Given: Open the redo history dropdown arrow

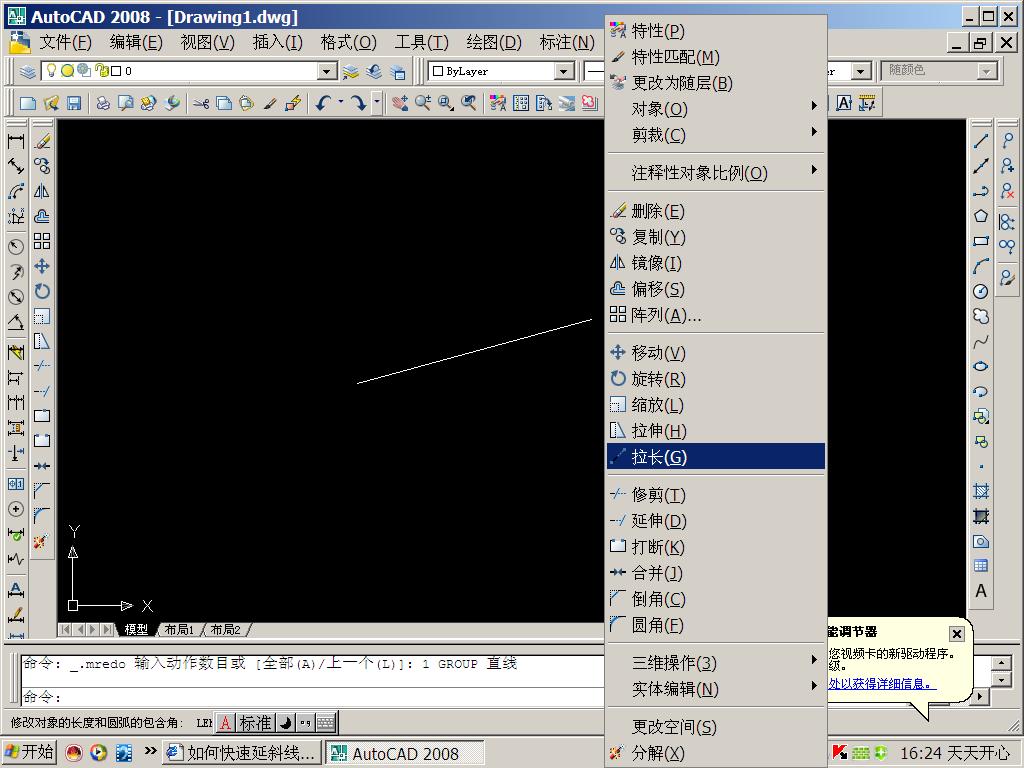Looking at the screenshot, I should pyautogui.click(x=376, y=103).
